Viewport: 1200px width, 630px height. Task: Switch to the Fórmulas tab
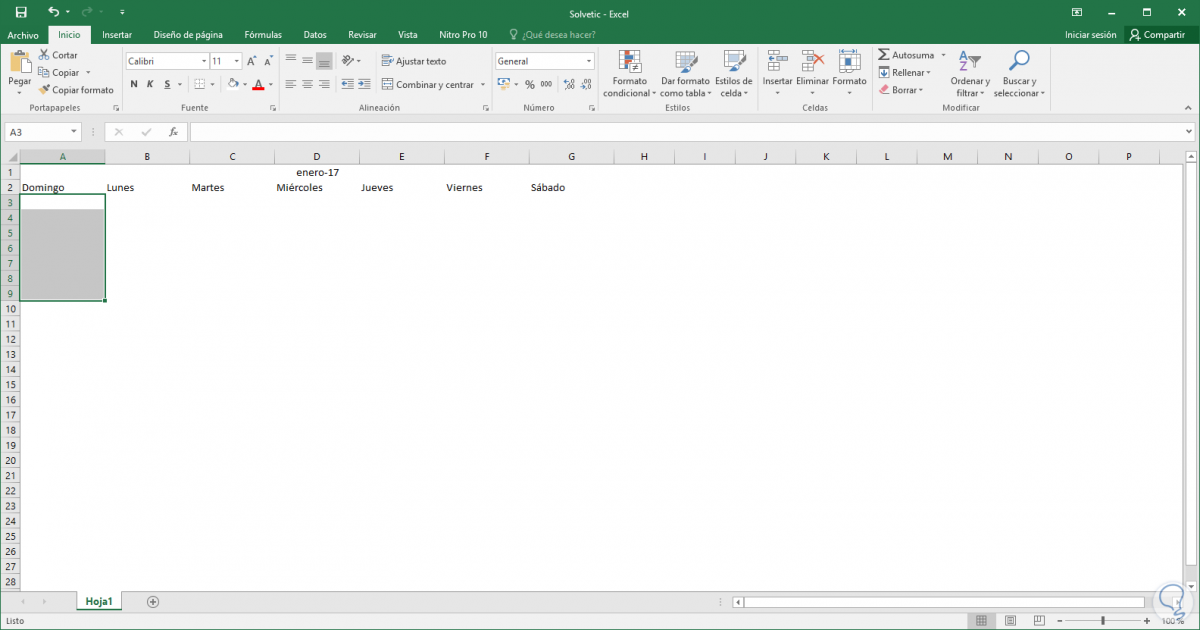pos(263,34)
